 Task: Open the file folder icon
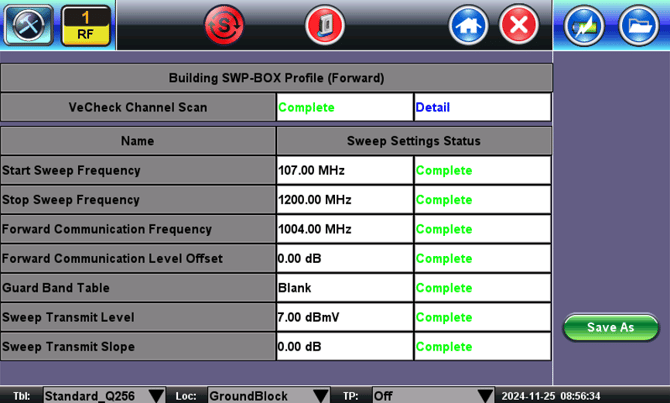[x=638, y=26]
